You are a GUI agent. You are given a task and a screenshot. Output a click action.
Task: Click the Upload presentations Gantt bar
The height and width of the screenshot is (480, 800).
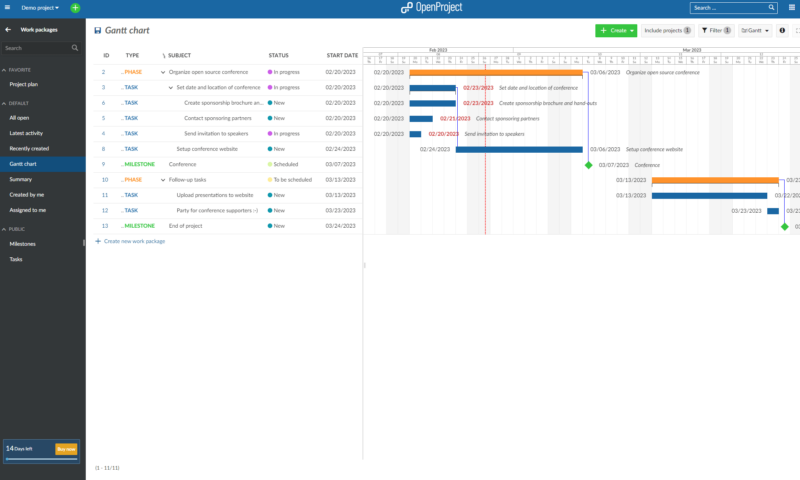click(x=709, y=195)
